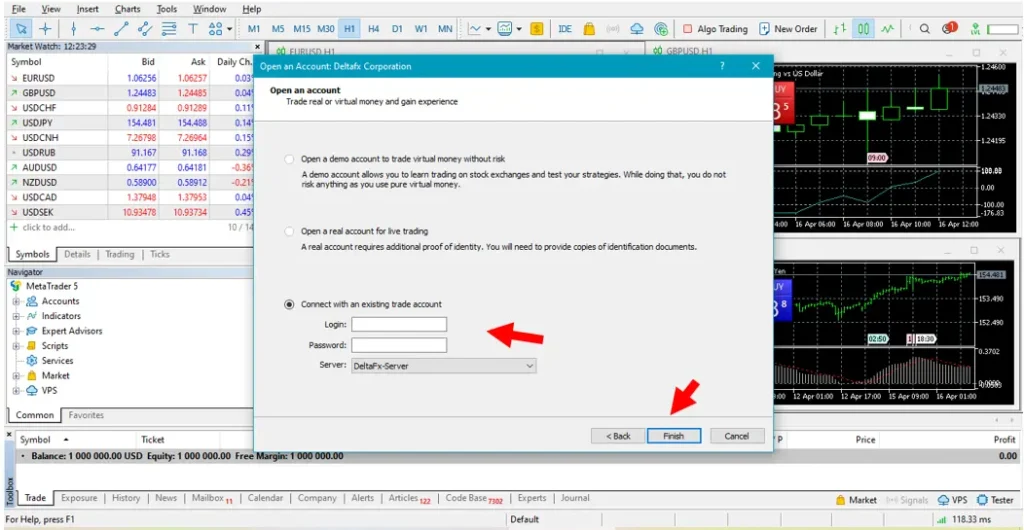Open the View menu
The width and height of the screenshot is (1024, 530).
tap(51, 9)
